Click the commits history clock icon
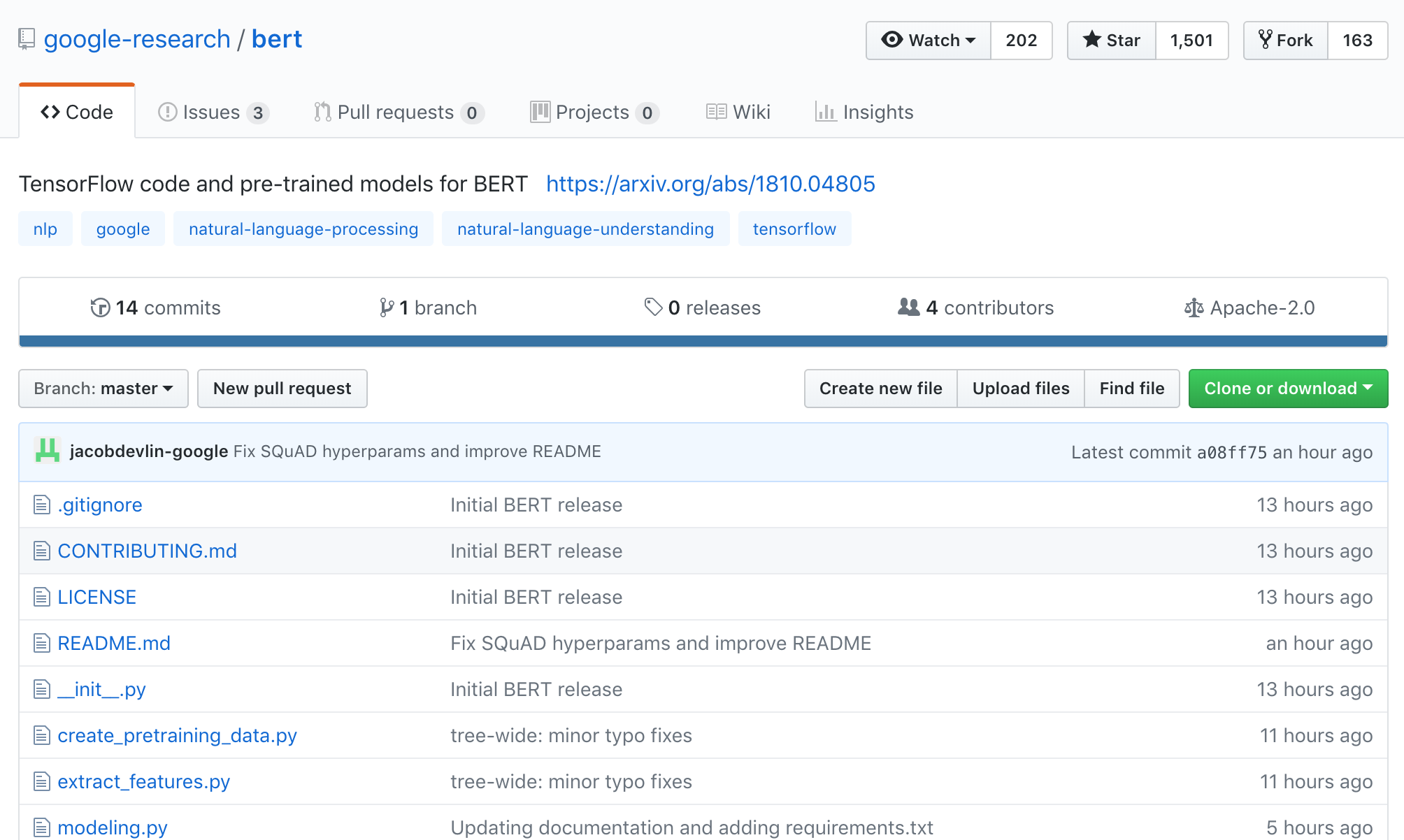This screenshot has height=840, width=1404. pyautogui.click(x=100, y=307)
